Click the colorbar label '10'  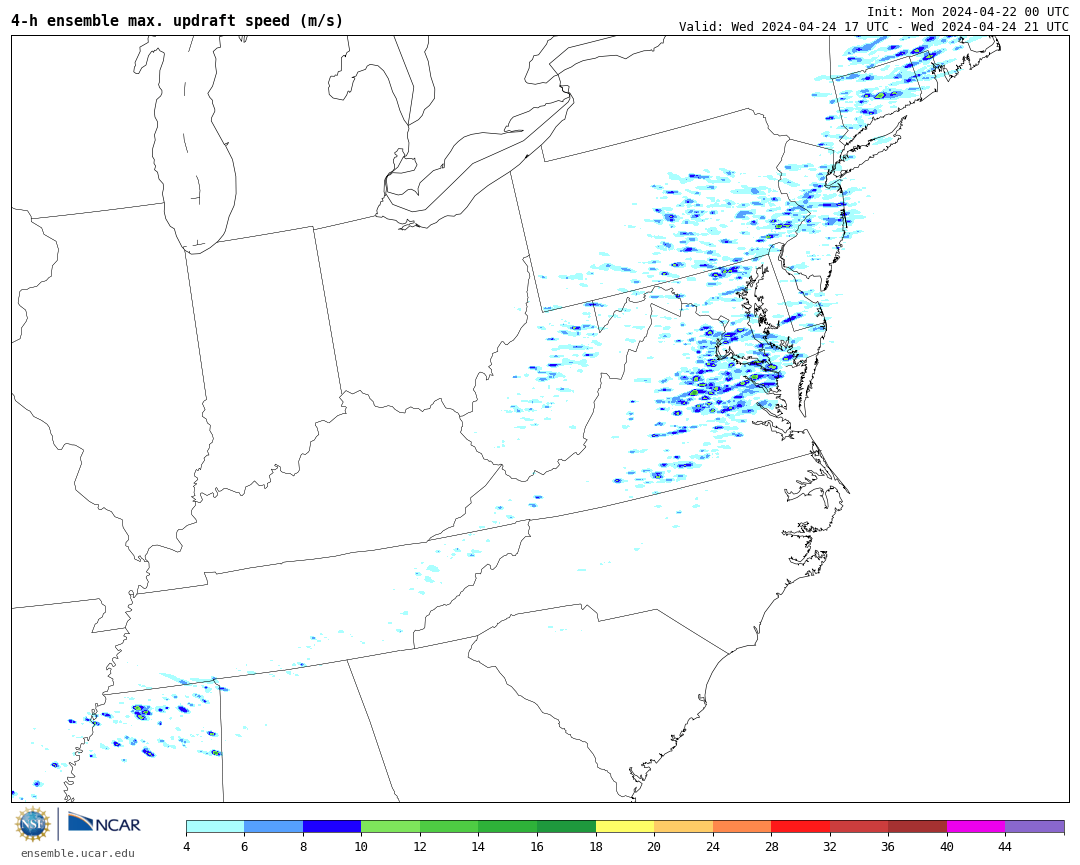point(361,846)
